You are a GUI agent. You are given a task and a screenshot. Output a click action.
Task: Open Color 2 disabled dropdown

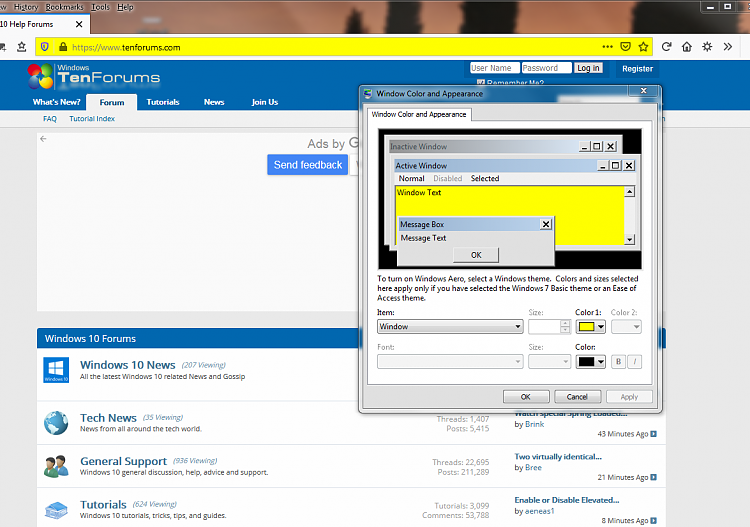click(x=626, y=327)
